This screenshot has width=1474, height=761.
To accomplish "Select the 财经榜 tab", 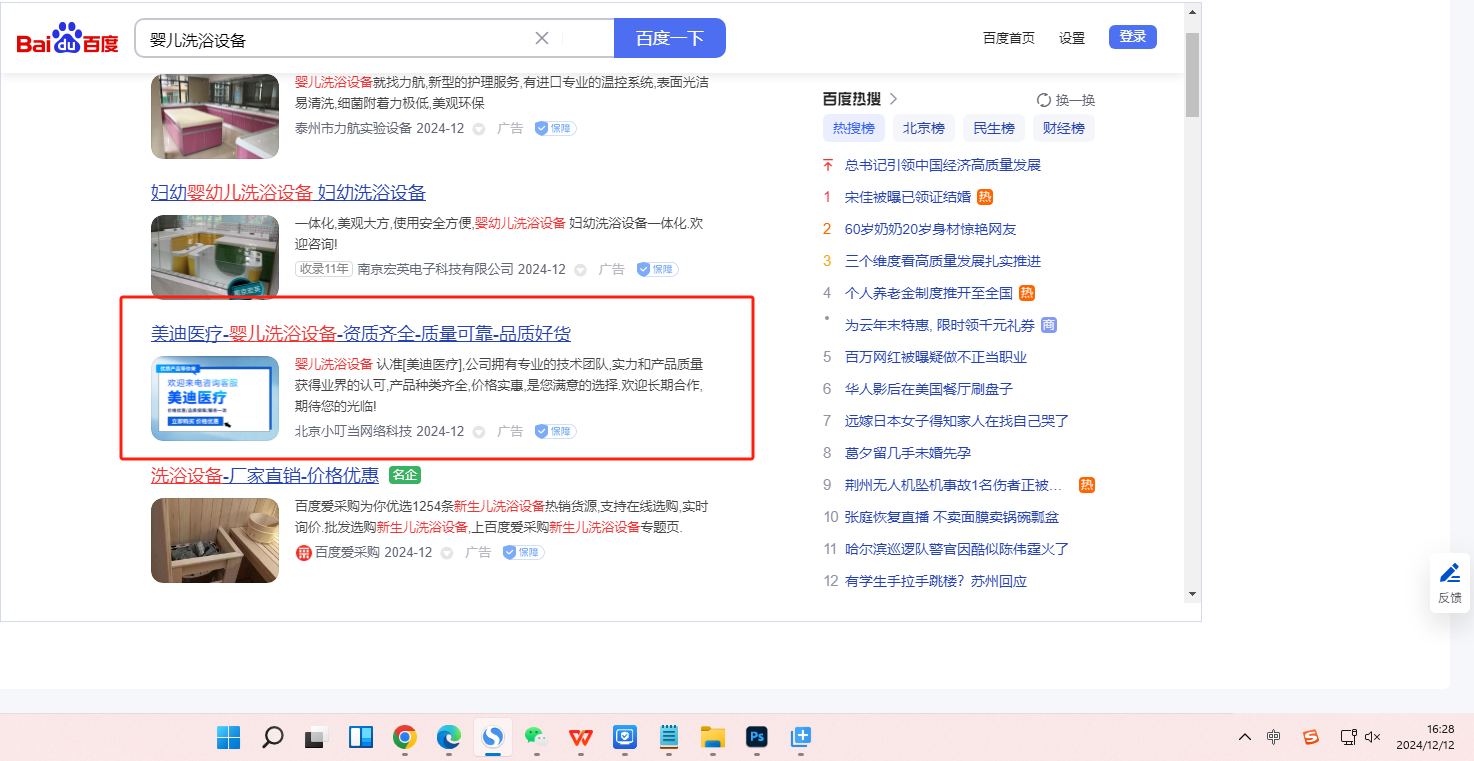I will (1063, 128).
